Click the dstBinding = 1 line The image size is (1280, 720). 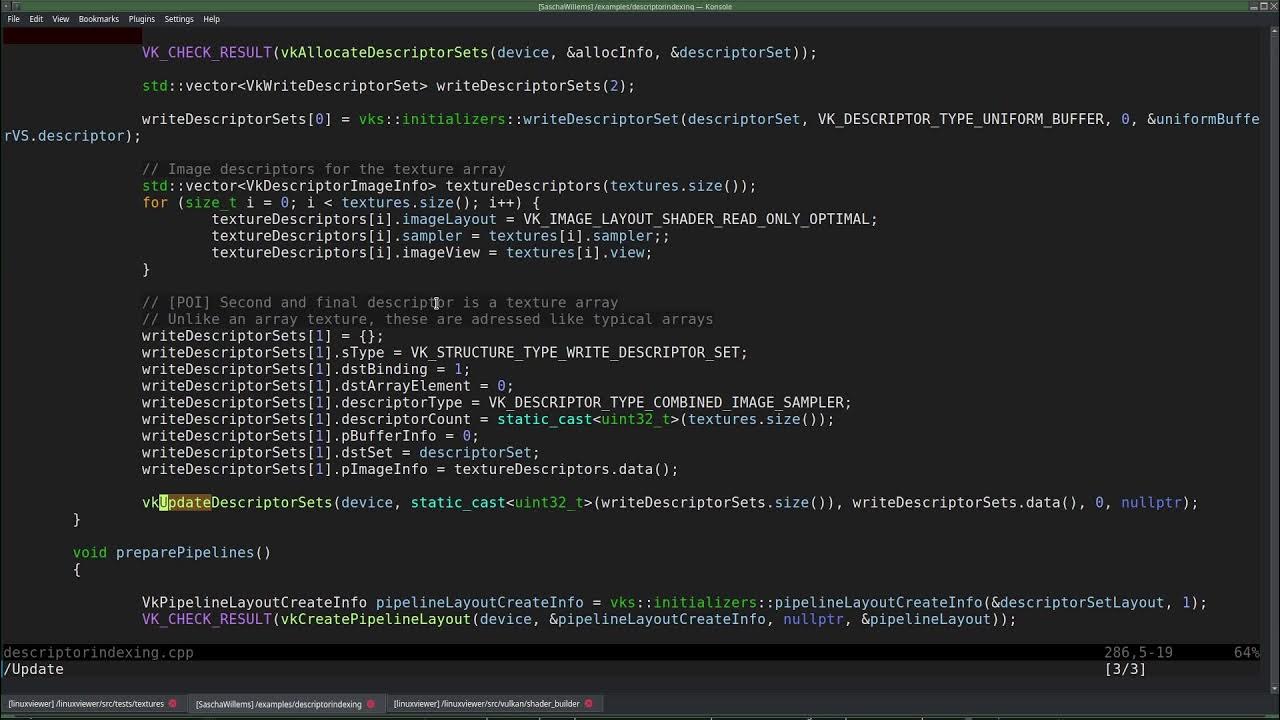[306, 369]
